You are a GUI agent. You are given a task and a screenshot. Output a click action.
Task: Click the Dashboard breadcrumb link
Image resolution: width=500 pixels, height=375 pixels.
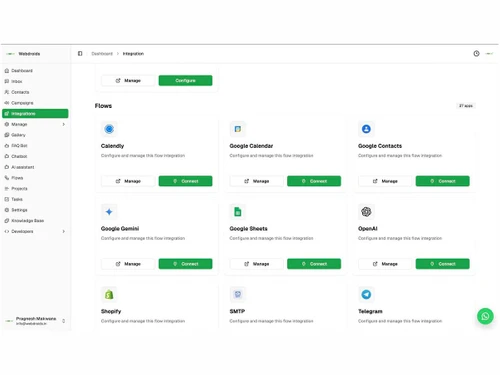coord(102,54)
